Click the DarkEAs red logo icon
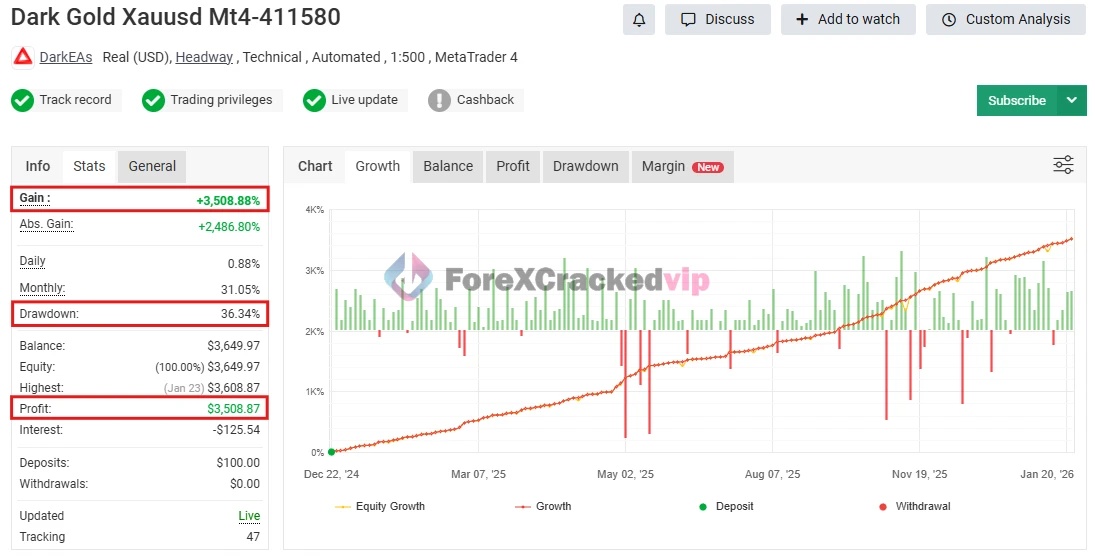 point(22,57)
